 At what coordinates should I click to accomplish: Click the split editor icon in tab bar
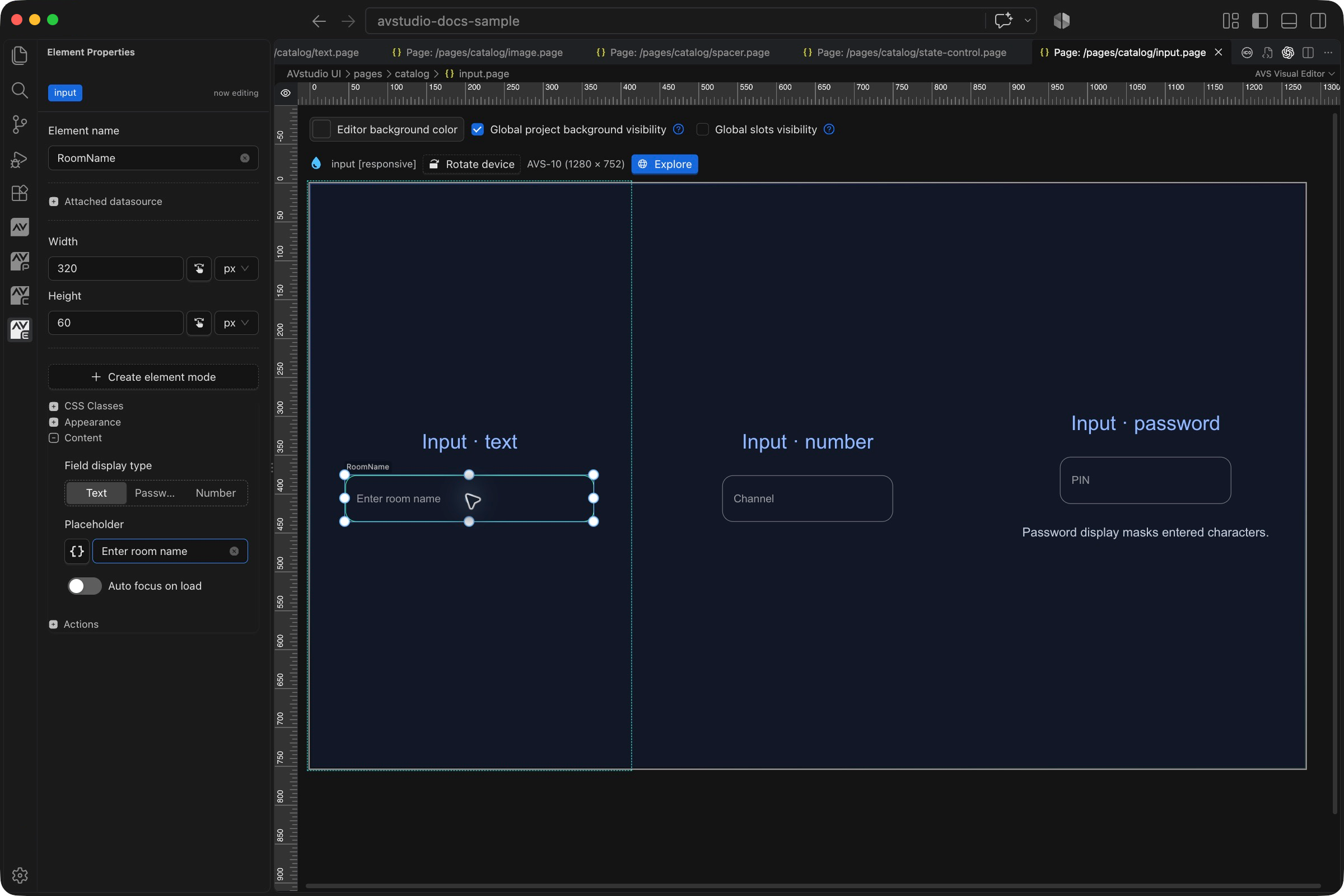1308,53
